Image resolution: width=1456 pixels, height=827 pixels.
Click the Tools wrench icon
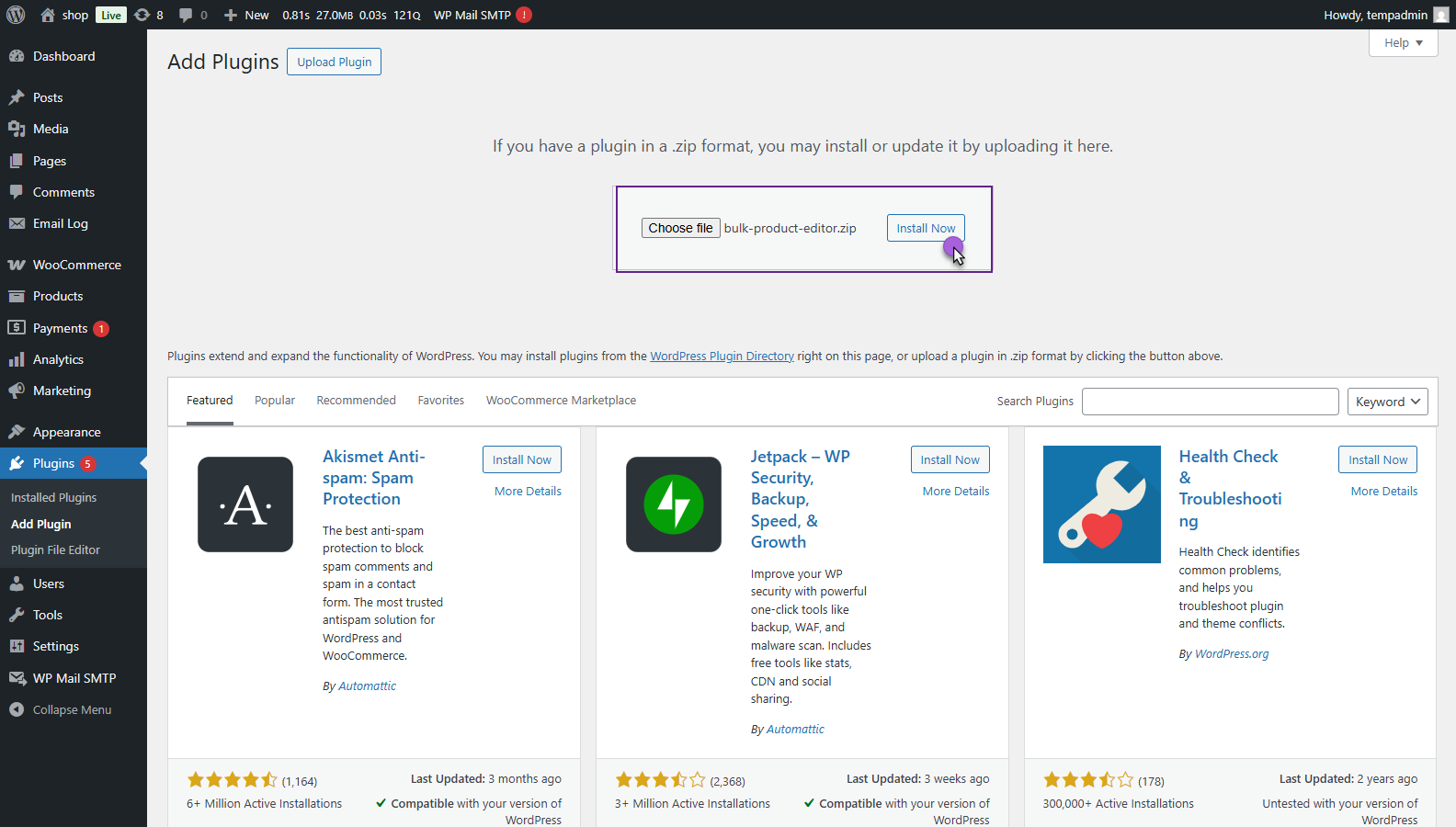point(17,615)
